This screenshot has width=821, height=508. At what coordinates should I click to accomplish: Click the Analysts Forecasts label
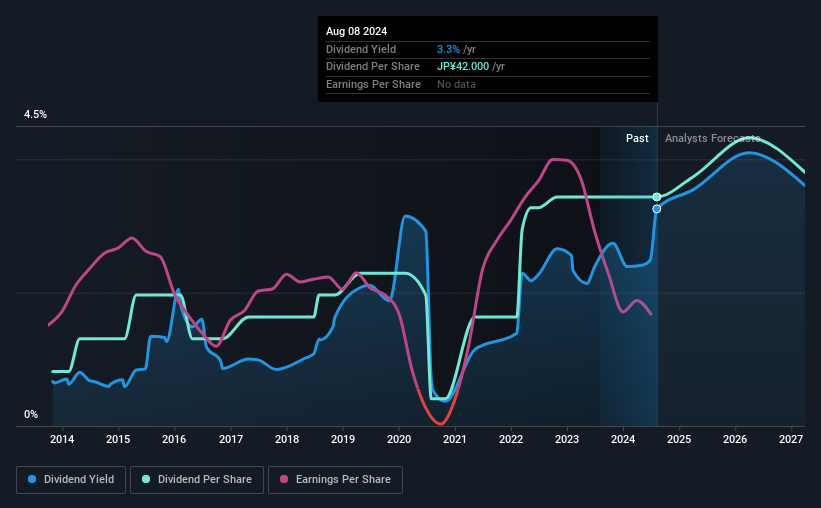coord(713,138)
